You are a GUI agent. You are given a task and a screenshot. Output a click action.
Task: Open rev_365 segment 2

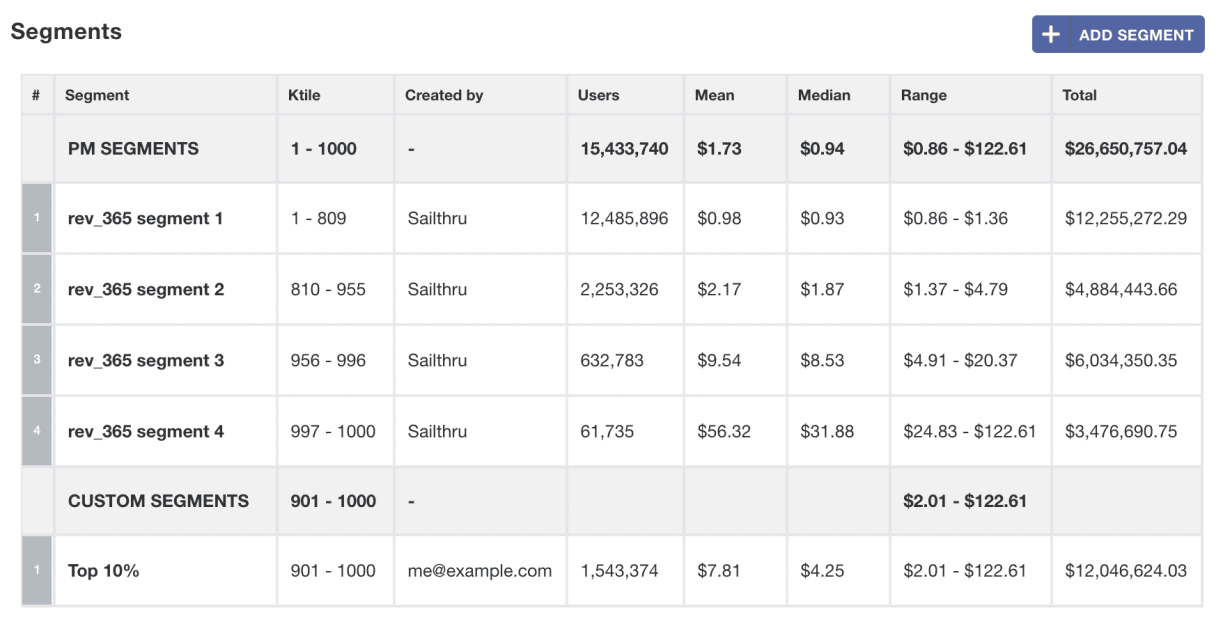pyautogui.click(x=146, y=289)
